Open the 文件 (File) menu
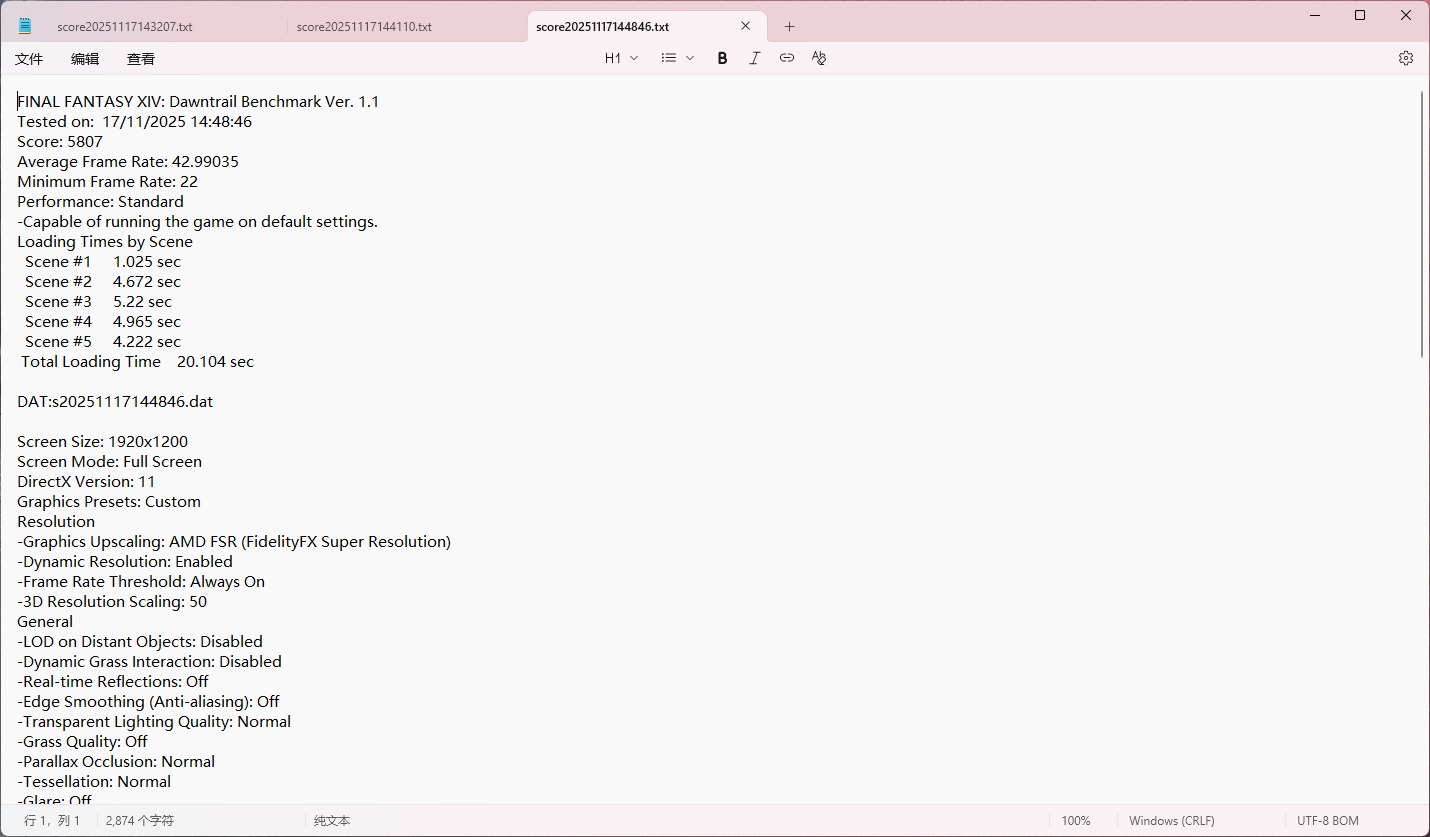 click(29, 59)
